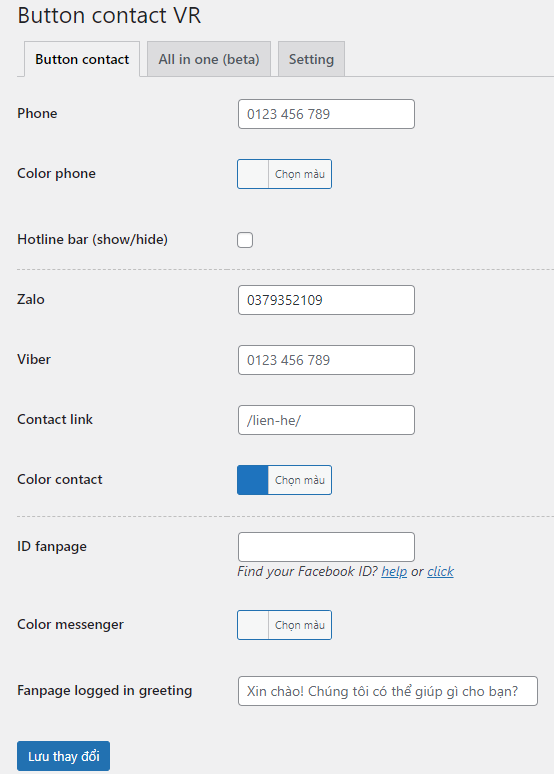
Task: Click the Color messenger swatch
Action: coord(253,625)
